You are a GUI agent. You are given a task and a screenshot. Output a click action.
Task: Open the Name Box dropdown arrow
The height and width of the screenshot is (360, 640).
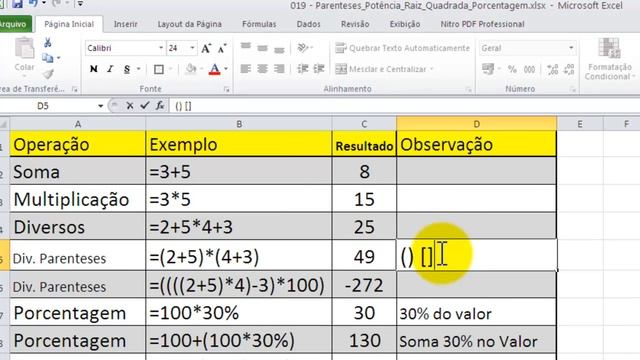(x=100, y=106)
